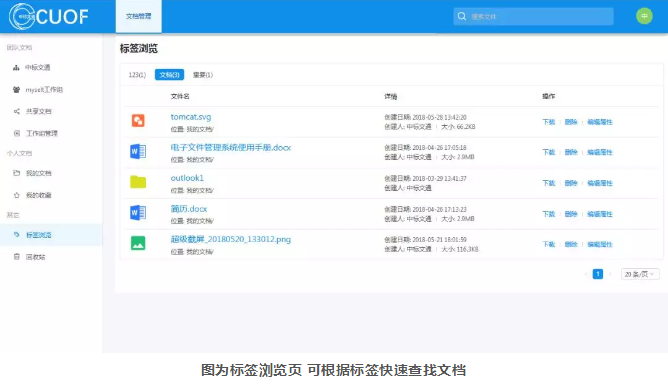
Task: Click size text 大小: 116.3KB
Action: point(460,249)
